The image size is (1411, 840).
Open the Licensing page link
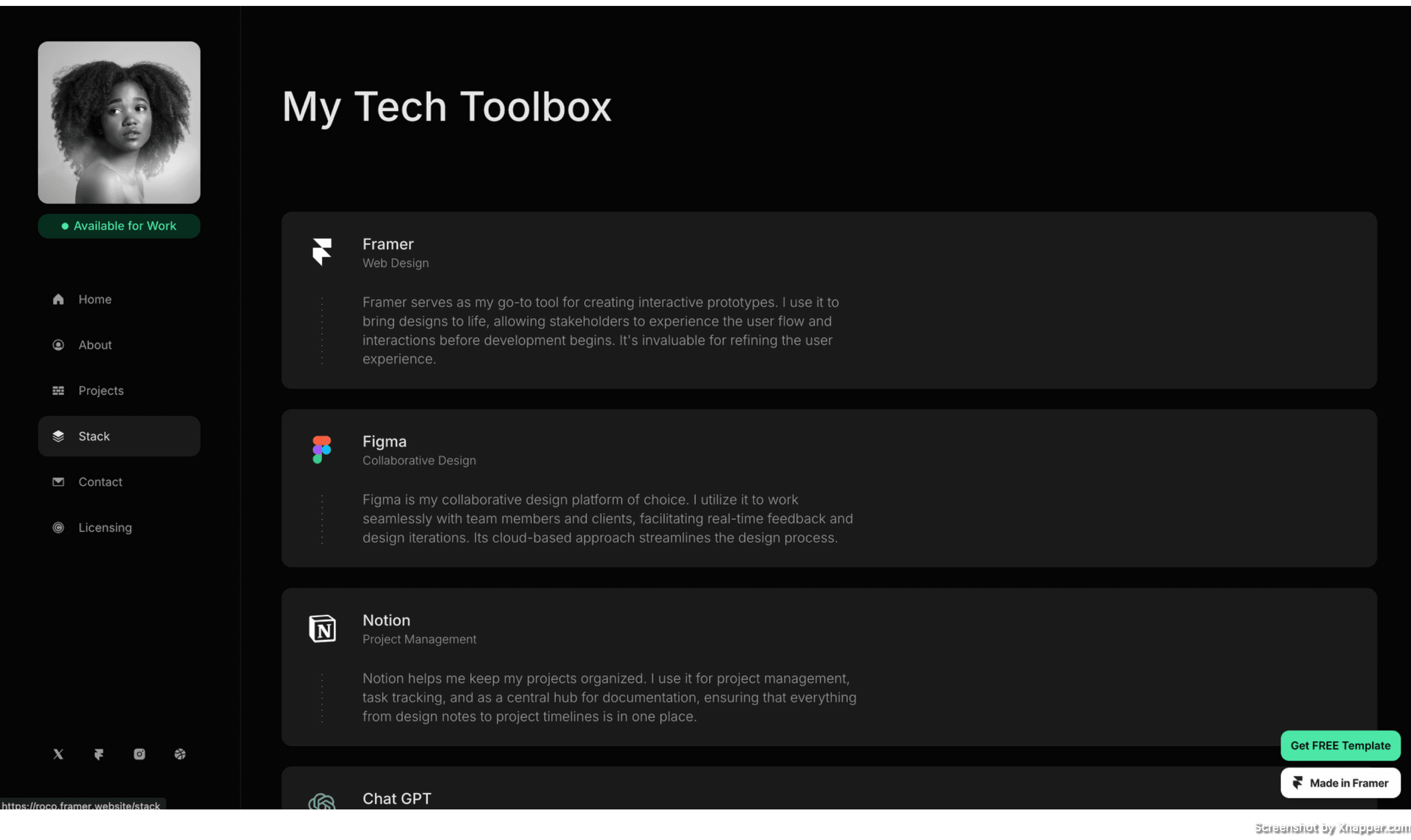point(105,527)
